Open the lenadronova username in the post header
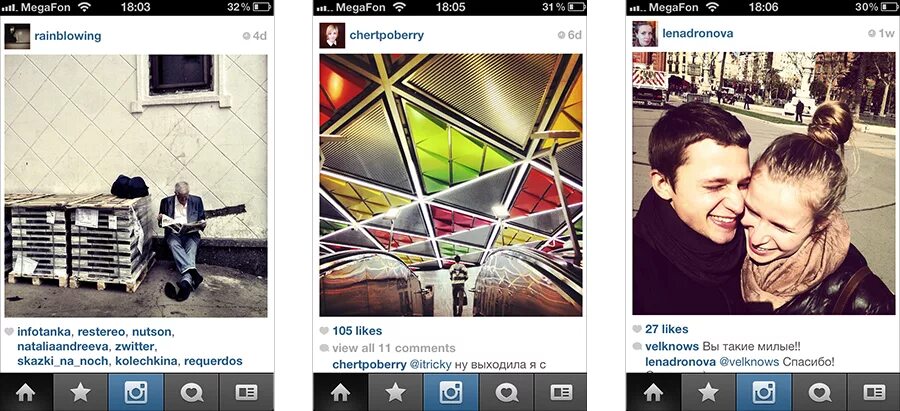This screenshot has height=411, width=900. point(697,33)
